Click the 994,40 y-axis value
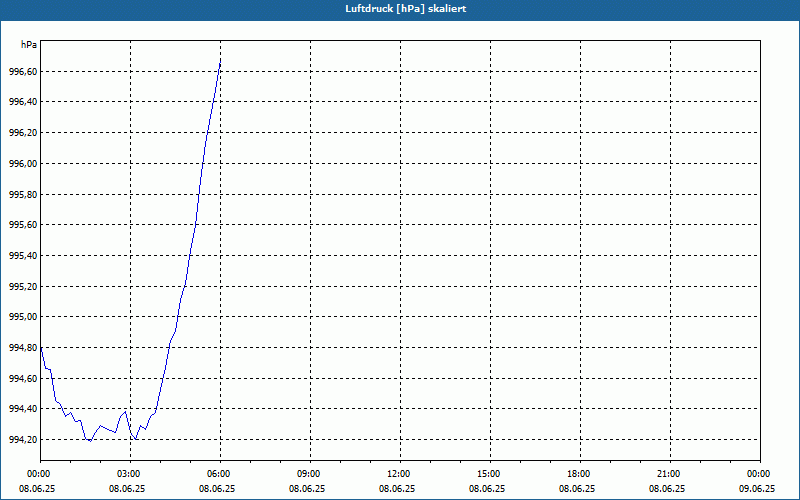The image size is (800, 500). (x=23, y=409)
